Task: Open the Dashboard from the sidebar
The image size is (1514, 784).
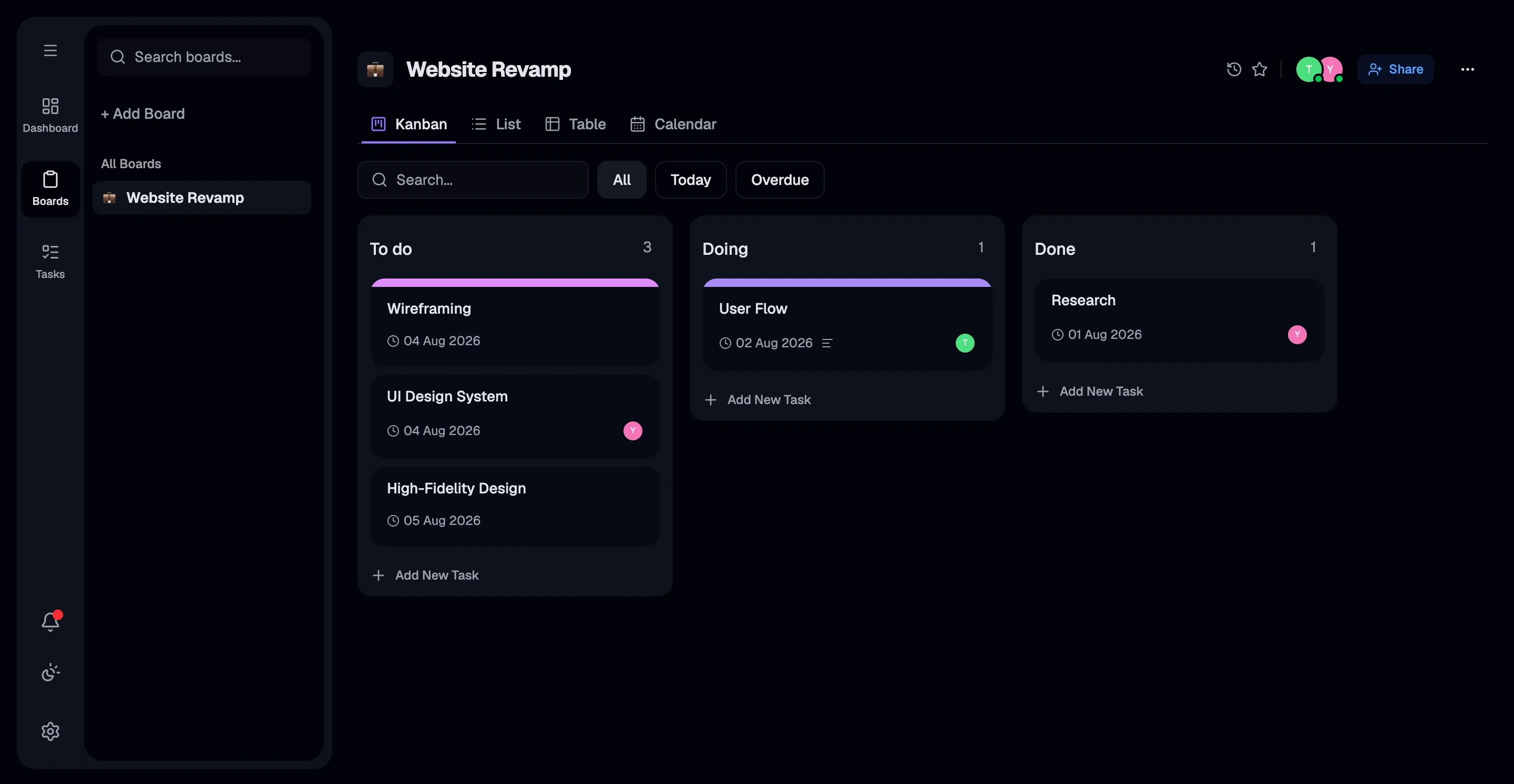Action: [x=50, y=116]
